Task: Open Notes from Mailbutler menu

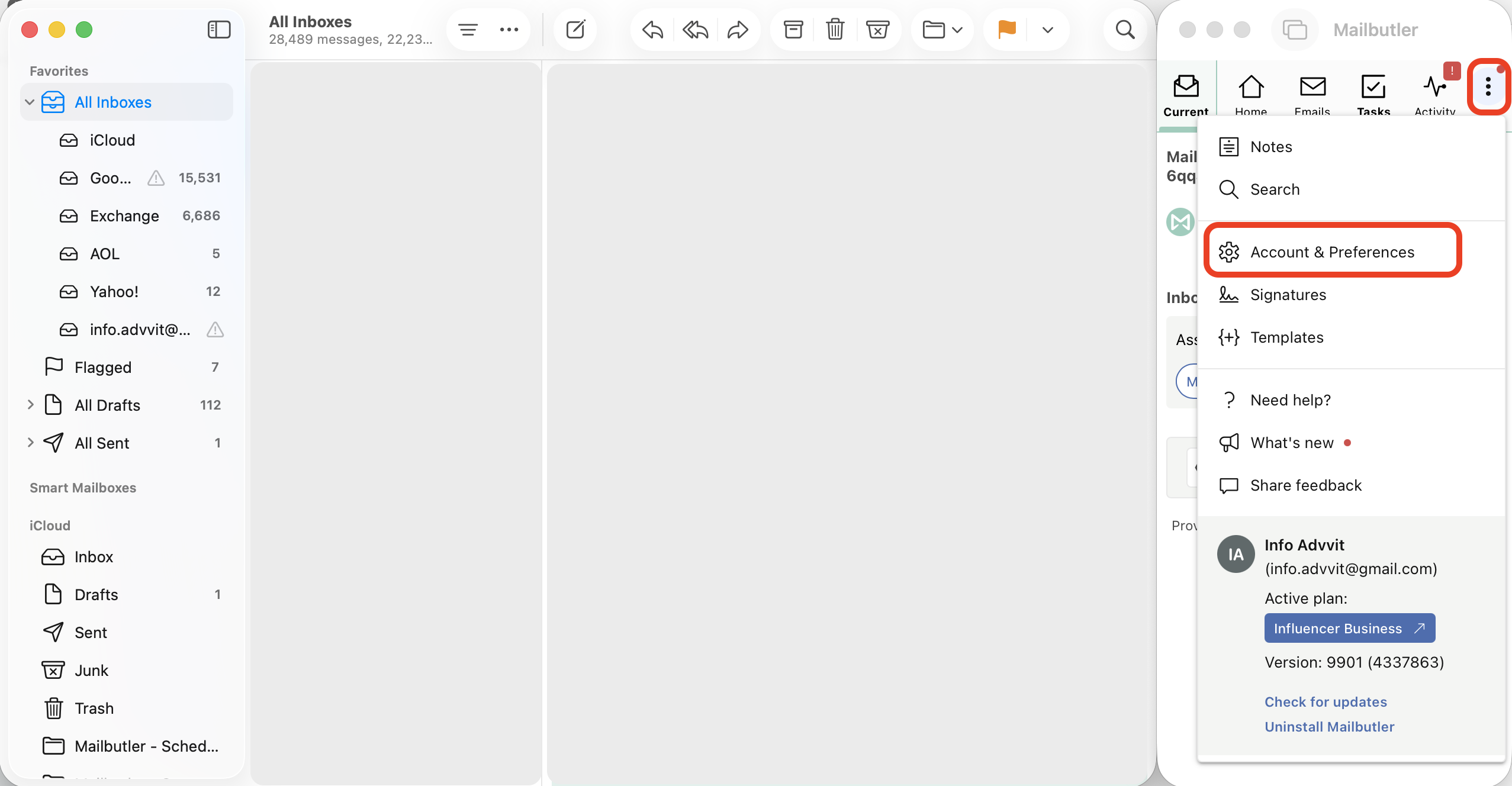Action: pos(1351,147)
